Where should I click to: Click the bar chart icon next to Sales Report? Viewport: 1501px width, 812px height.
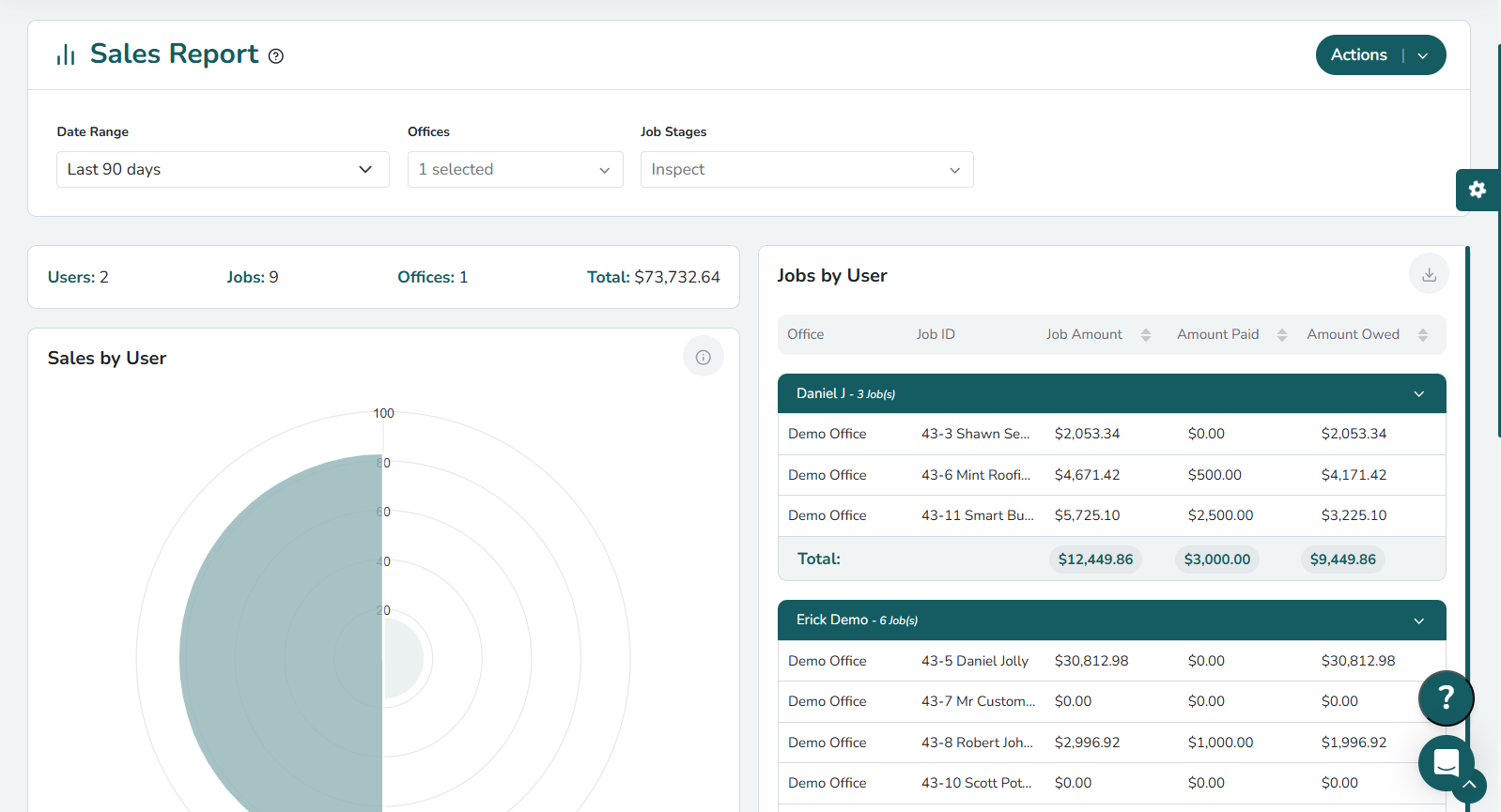pyautogui.click(x=66, y=55)
